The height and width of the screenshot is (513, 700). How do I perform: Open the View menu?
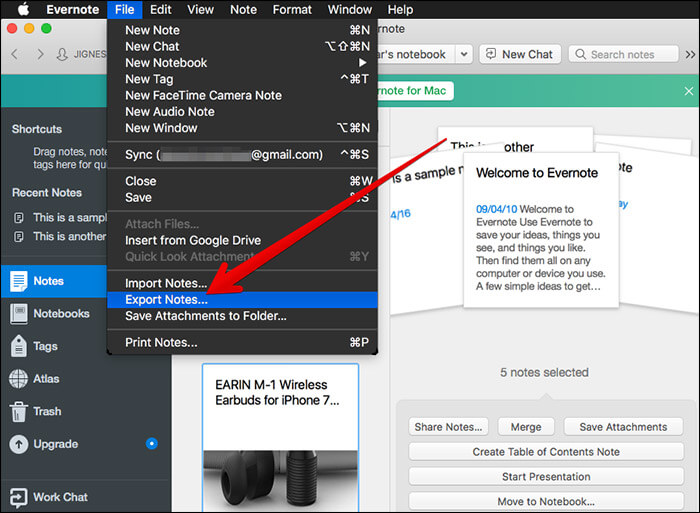(200, 9)
